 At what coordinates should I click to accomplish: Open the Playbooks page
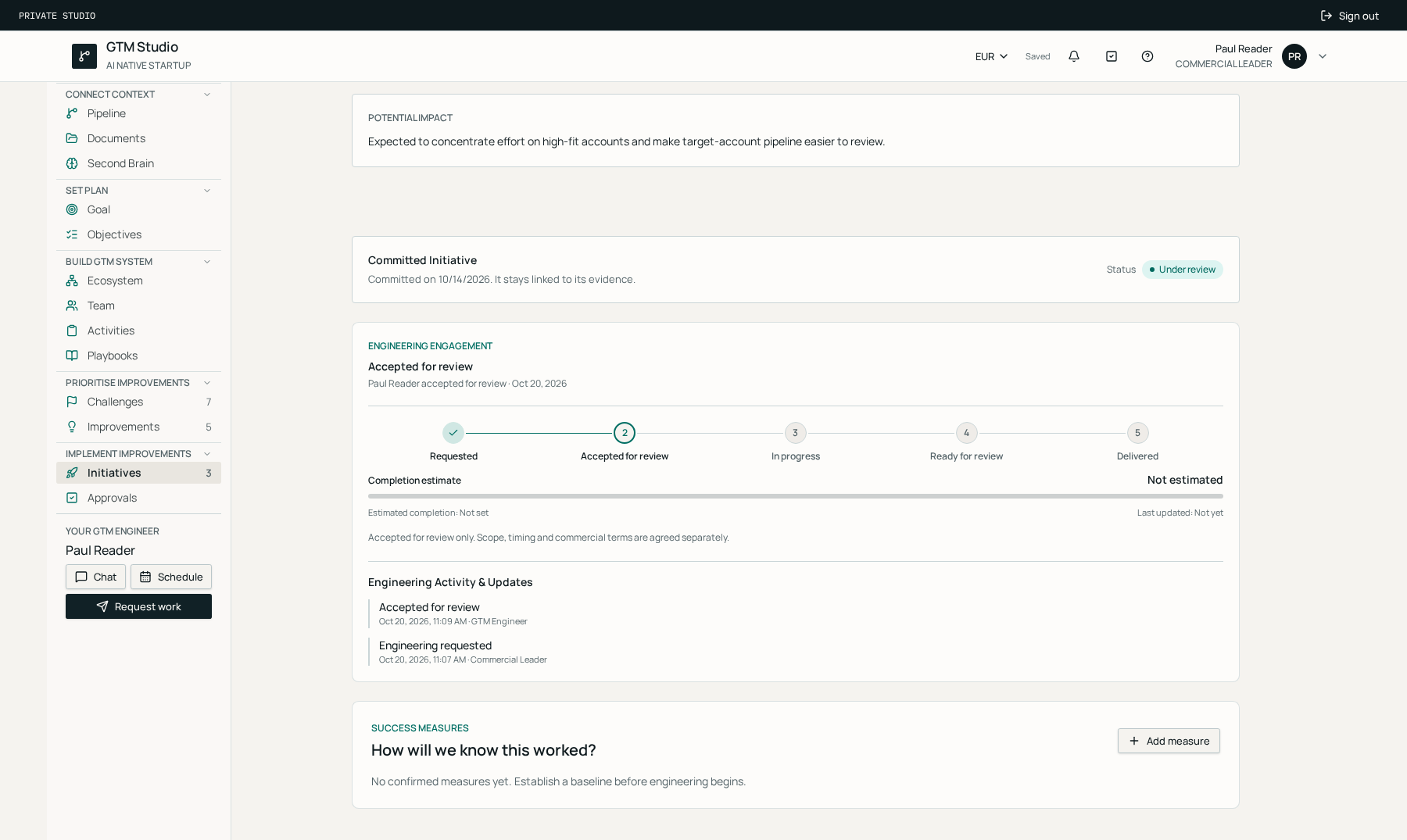[x=138, y=356]
